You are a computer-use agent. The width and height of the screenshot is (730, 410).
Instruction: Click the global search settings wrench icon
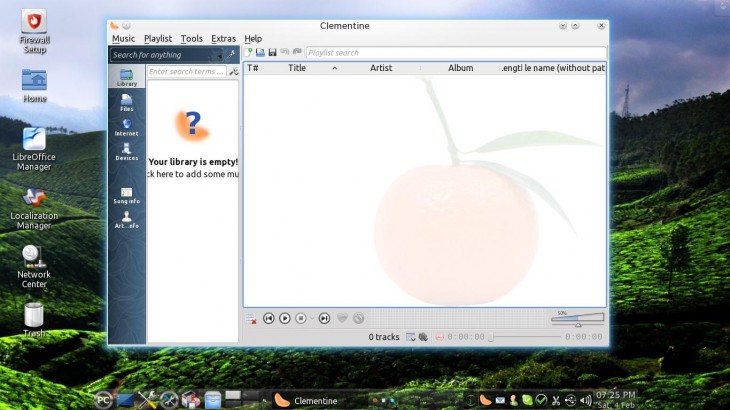pyautogui.click(x=231, y=54)
